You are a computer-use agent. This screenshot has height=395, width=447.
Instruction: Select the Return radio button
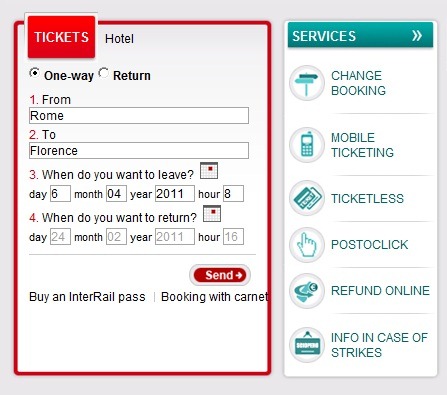104,73
